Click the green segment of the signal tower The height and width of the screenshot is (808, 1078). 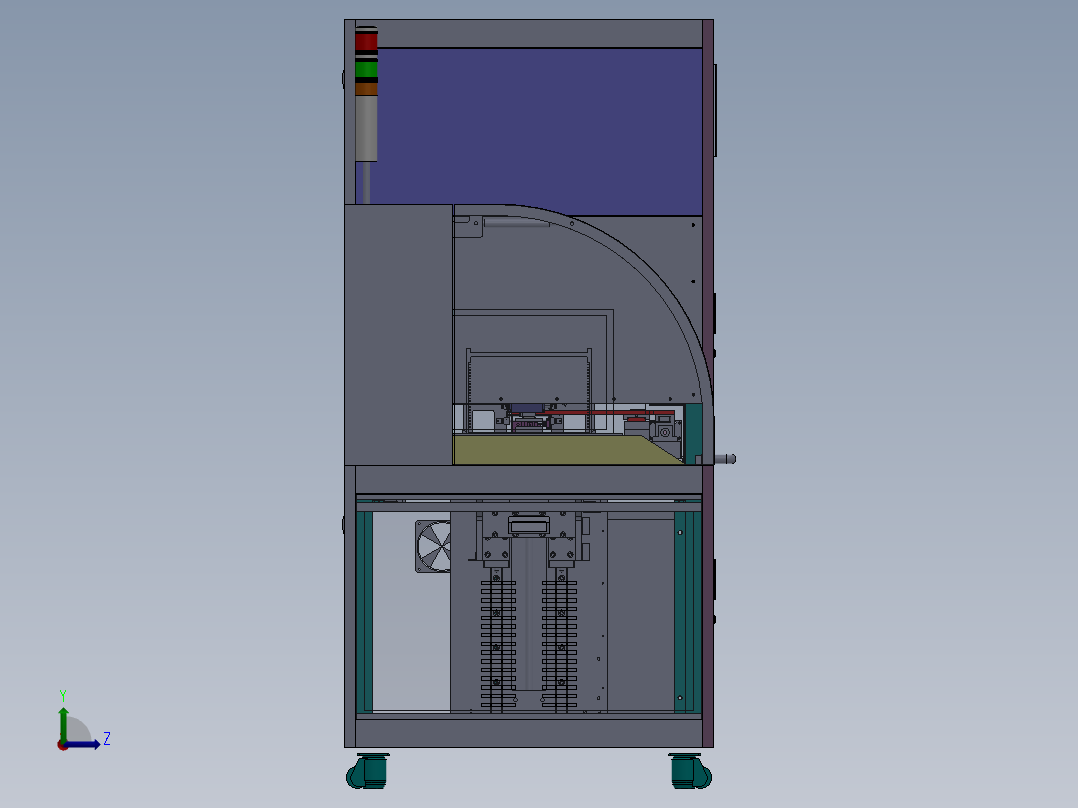pos(367,69)
